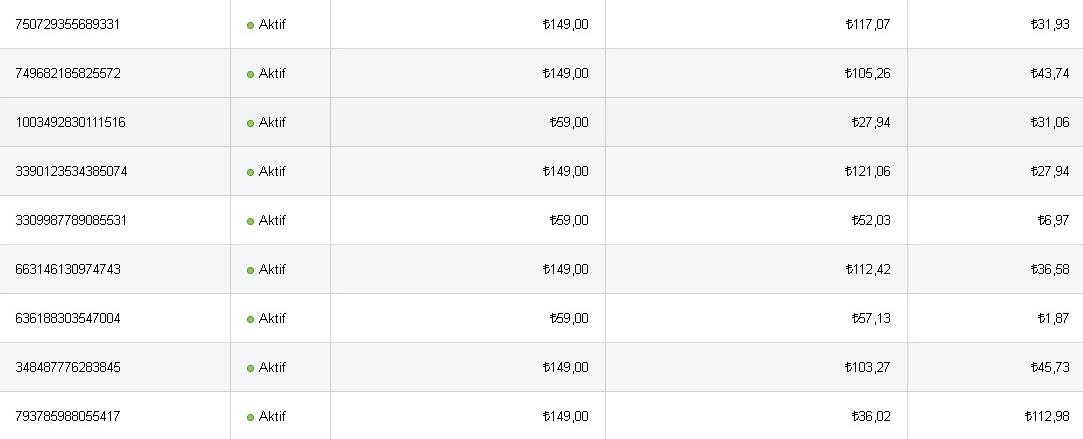The width and height of the screenshot is (1083, 439).
Task: Click green status dot for account 750729355689331
Action: 250,26
